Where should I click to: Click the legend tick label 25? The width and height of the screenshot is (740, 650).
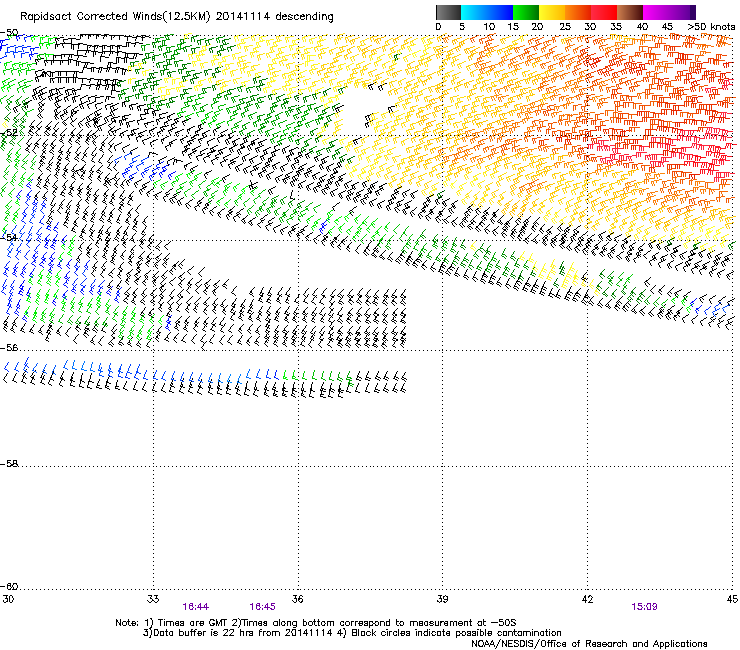[565, 27]
